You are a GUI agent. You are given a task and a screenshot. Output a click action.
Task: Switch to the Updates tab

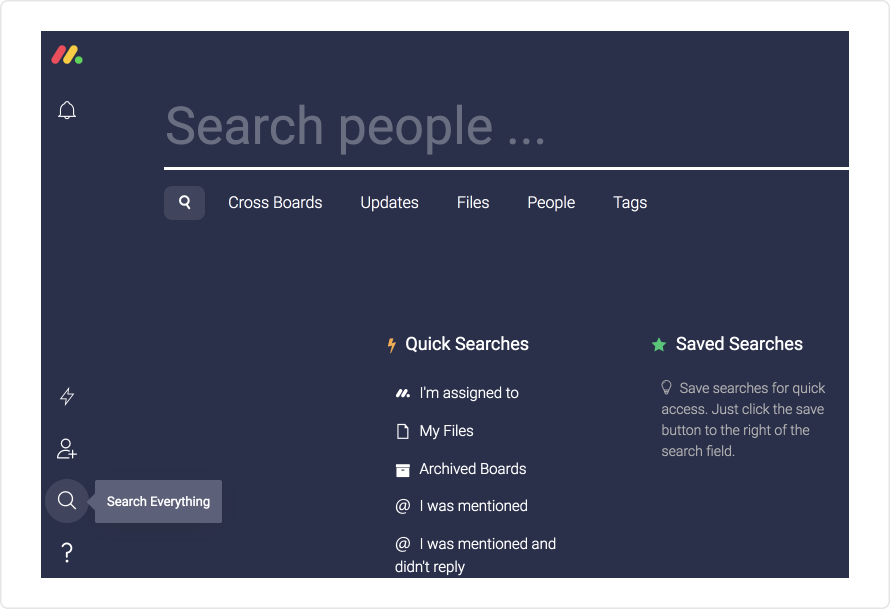point(389,203)
